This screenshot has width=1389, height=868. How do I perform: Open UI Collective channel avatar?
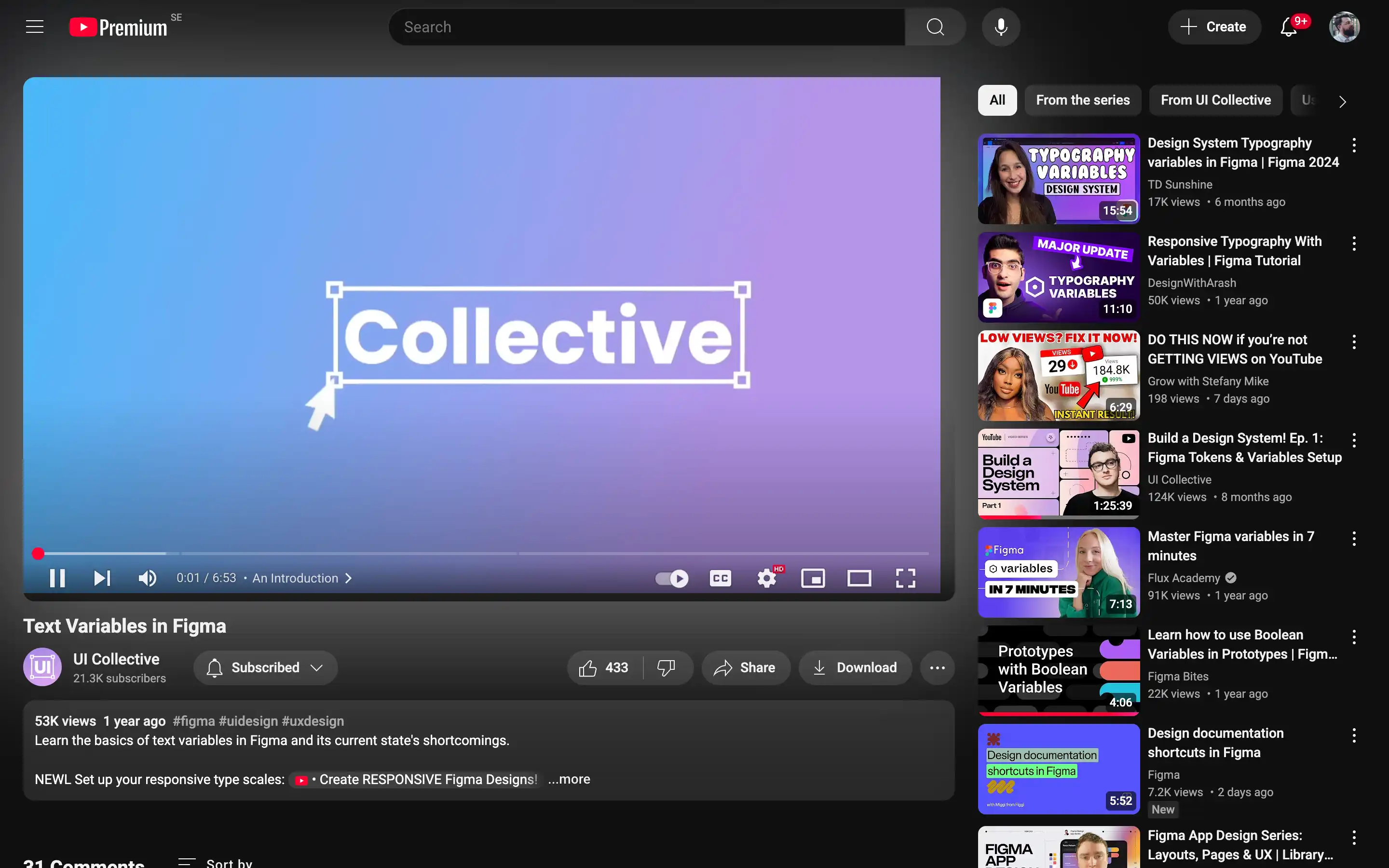42,667
